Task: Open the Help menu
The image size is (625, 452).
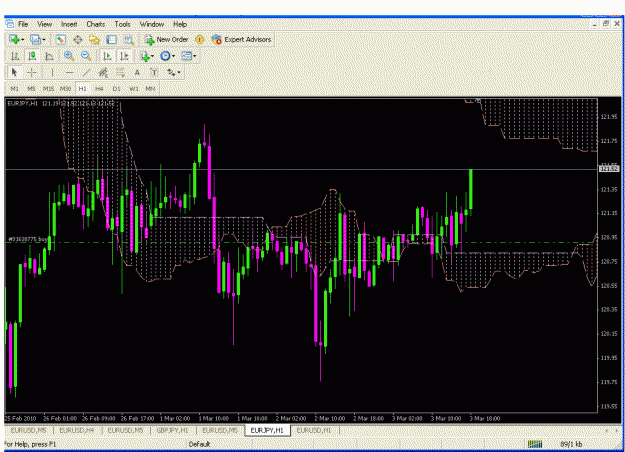Action: tap(180, 24)
